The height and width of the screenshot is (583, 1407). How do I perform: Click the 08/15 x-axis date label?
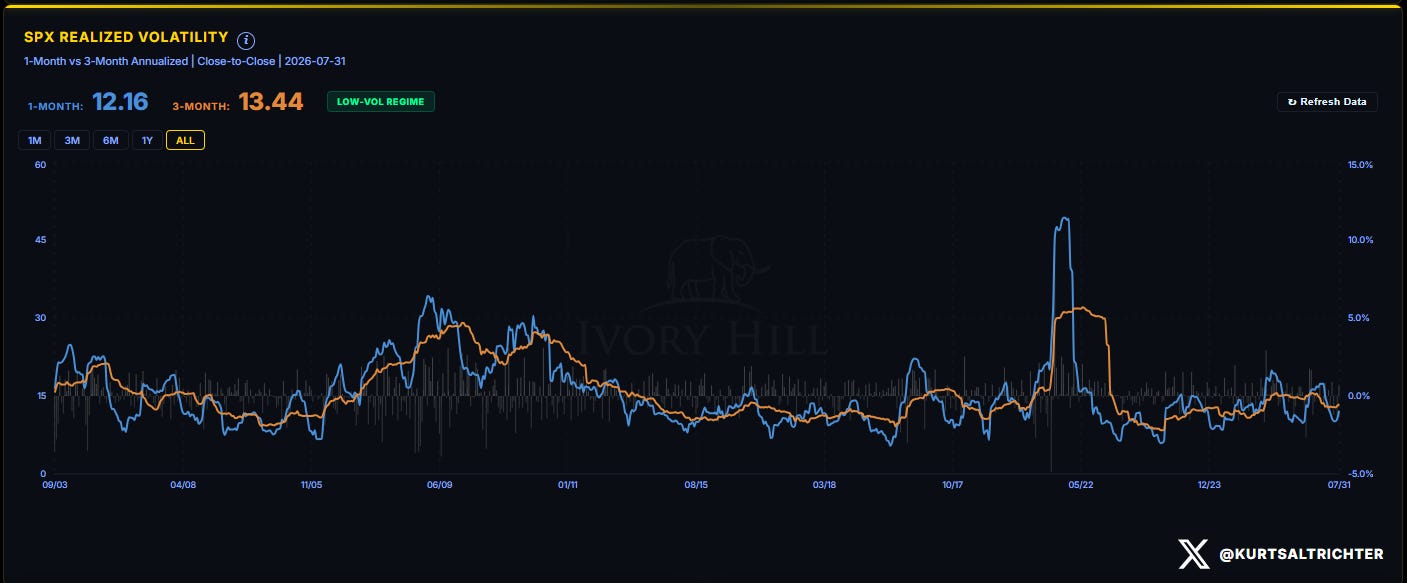tap(696, 485)
